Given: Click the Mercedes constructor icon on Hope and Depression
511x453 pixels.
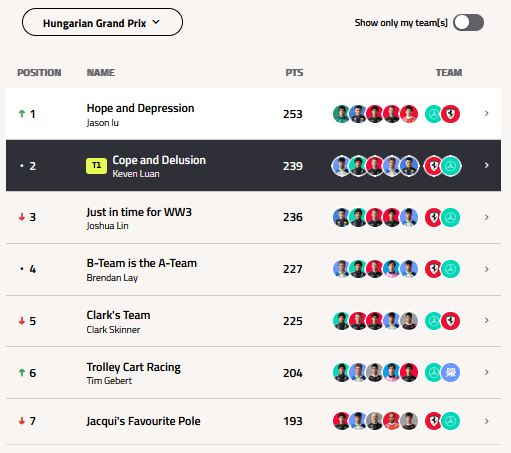Looking at the screenshot, I should click(434, 114).
